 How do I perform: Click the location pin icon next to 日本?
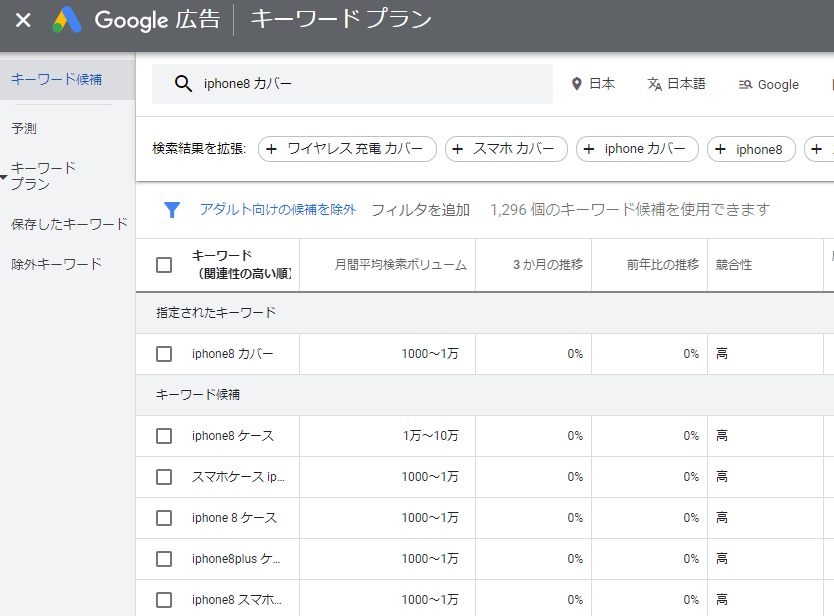577,84
